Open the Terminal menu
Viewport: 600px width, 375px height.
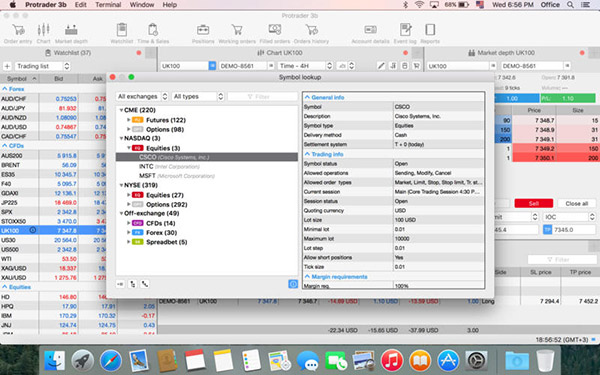pos(108,5)
